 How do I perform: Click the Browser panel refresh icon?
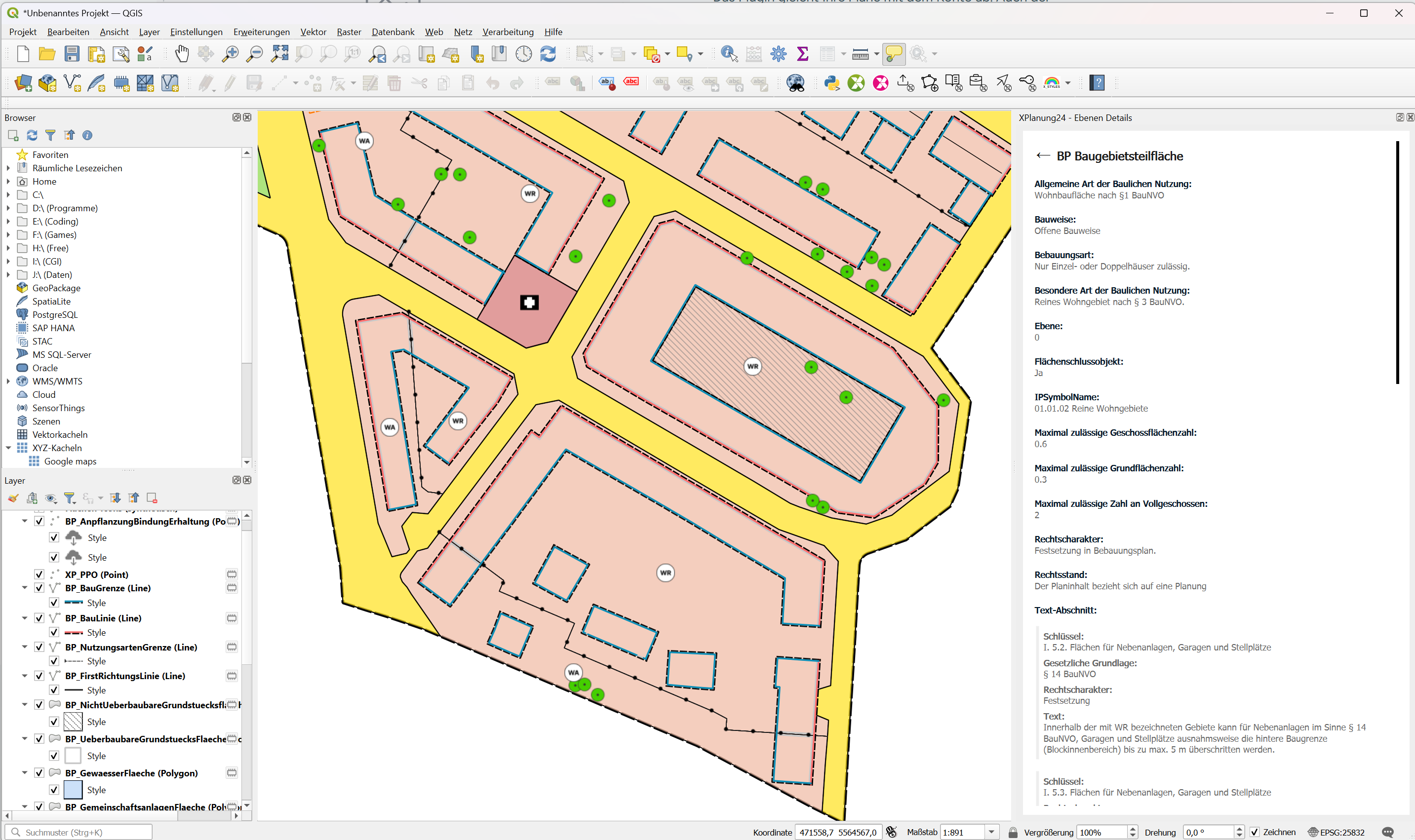click(x=32, y=135)
